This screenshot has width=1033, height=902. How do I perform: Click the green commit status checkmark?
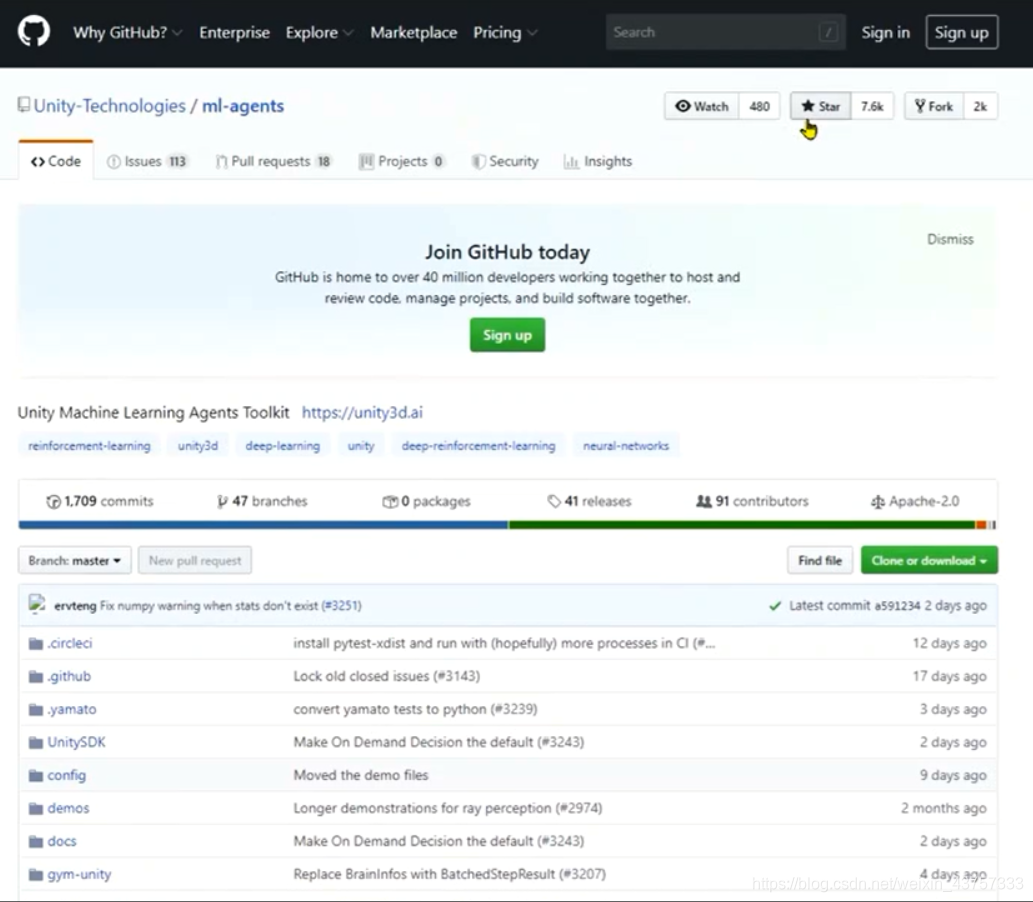tap(775, 606)
